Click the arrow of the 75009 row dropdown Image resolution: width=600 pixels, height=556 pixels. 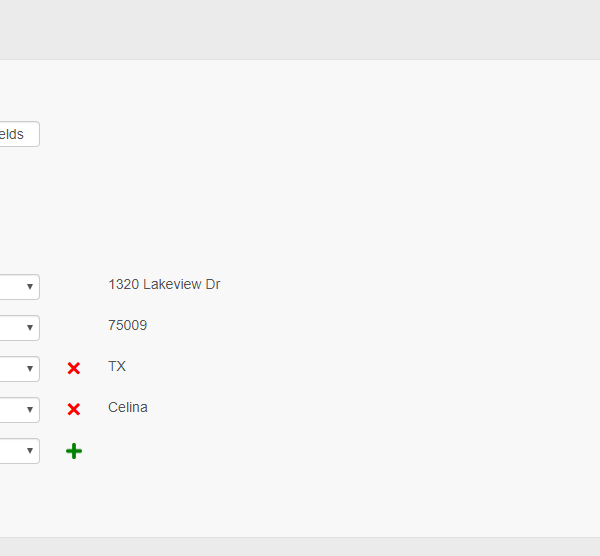click(x=30, y=328)
